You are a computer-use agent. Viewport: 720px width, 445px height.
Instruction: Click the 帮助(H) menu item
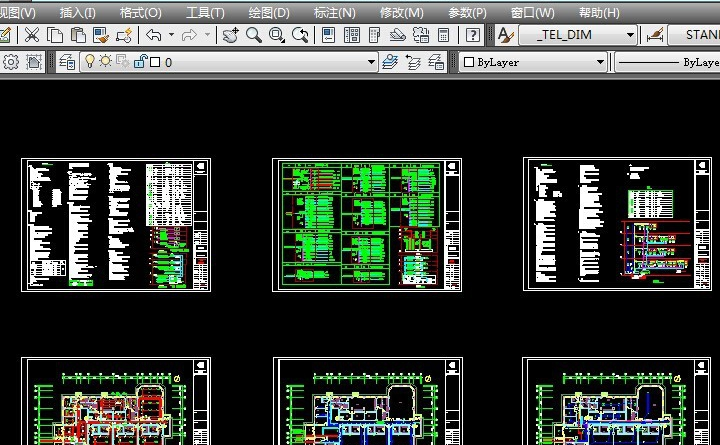click(x=599, y=12)
